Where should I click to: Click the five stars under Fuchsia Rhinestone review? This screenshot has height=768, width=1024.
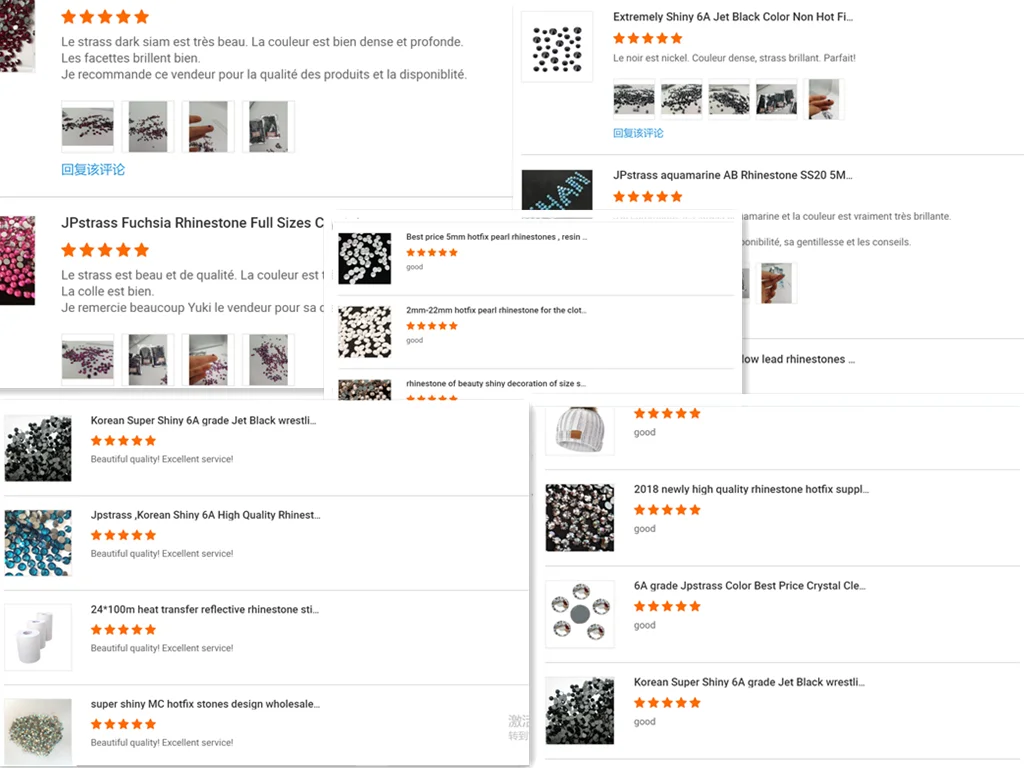tap(105, 250)
